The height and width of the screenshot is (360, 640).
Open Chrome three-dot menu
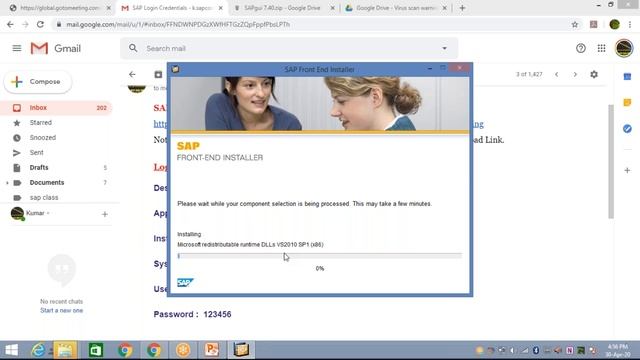tap(630, 24)
